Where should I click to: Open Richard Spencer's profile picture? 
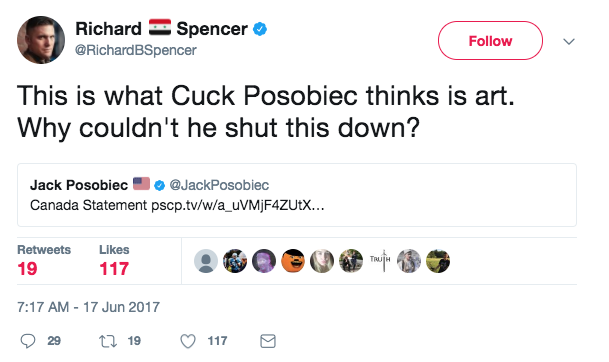[x=41, y=40]
